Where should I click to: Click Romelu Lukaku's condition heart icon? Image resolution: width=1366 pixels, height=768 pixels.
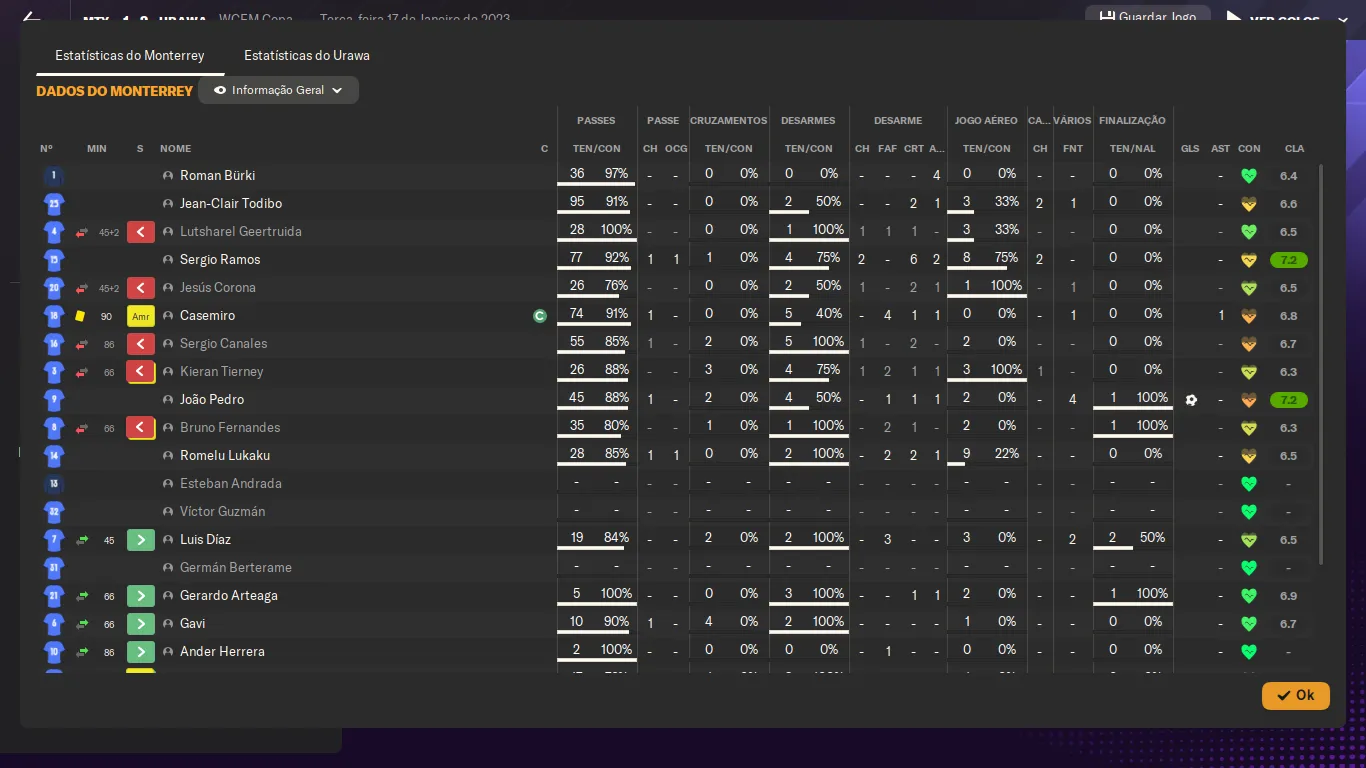(x=1248, y=456)
